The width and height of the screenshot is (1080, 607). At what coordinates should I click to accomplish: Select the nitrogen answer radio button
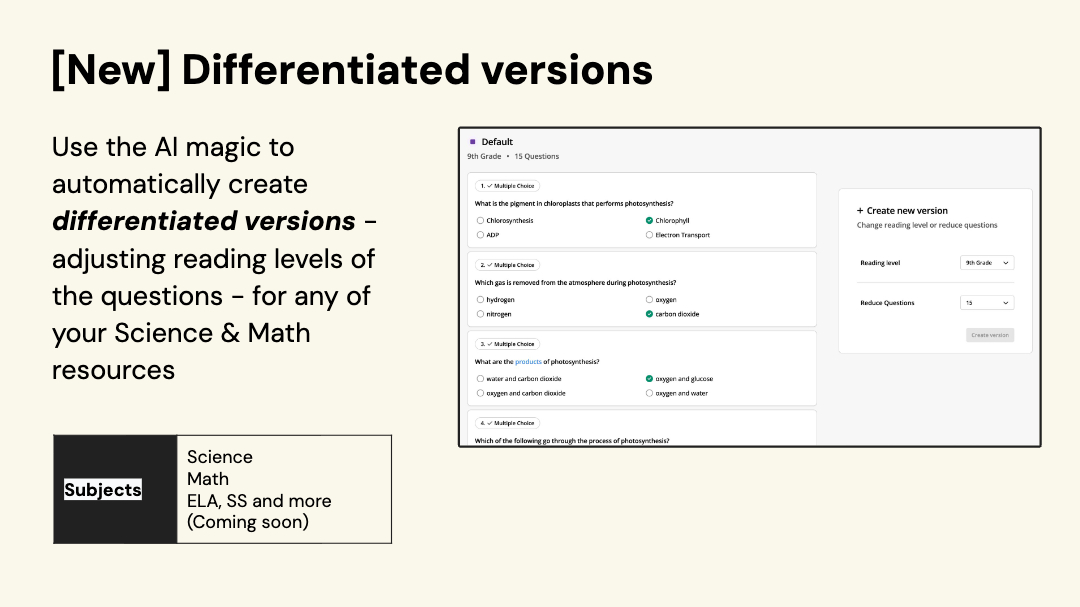pos(481,314)
